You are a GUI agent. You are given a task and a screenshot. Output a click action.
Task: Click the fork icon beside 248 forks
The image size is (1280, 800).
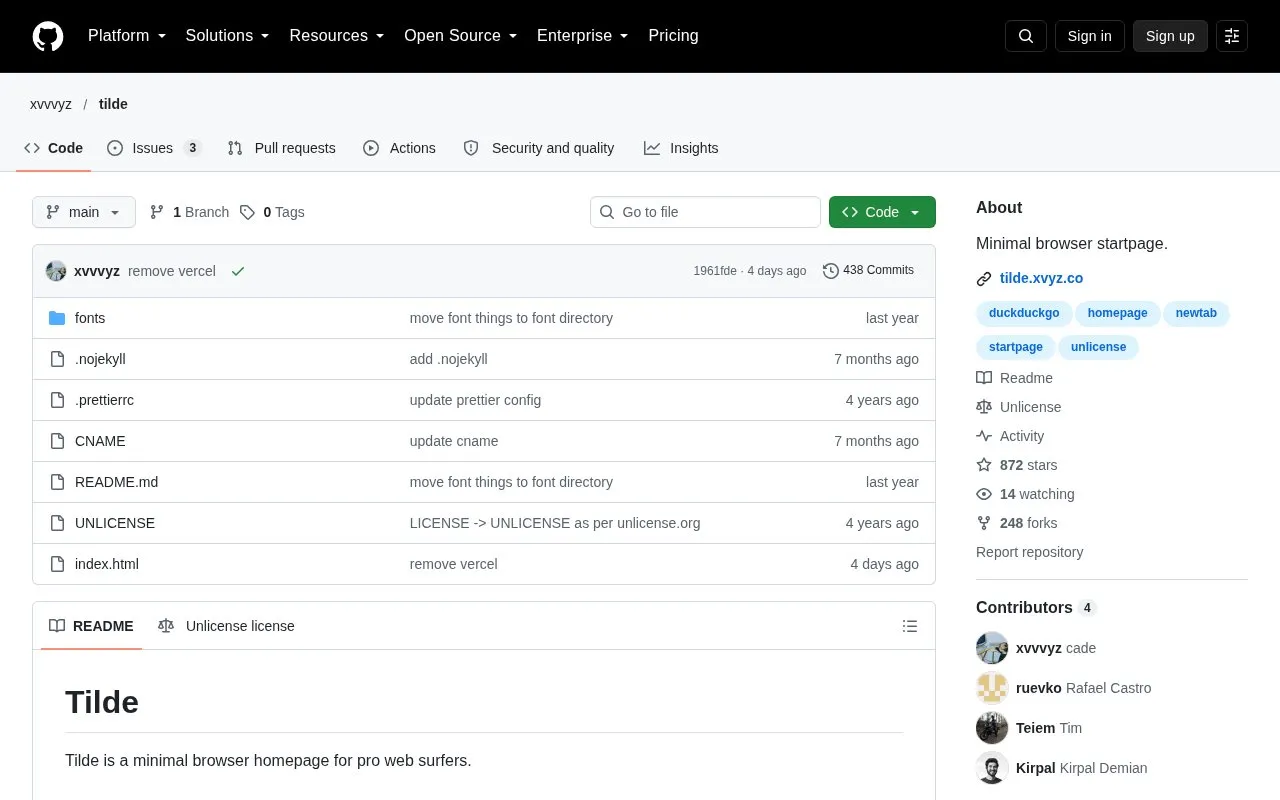coord(984,523)
